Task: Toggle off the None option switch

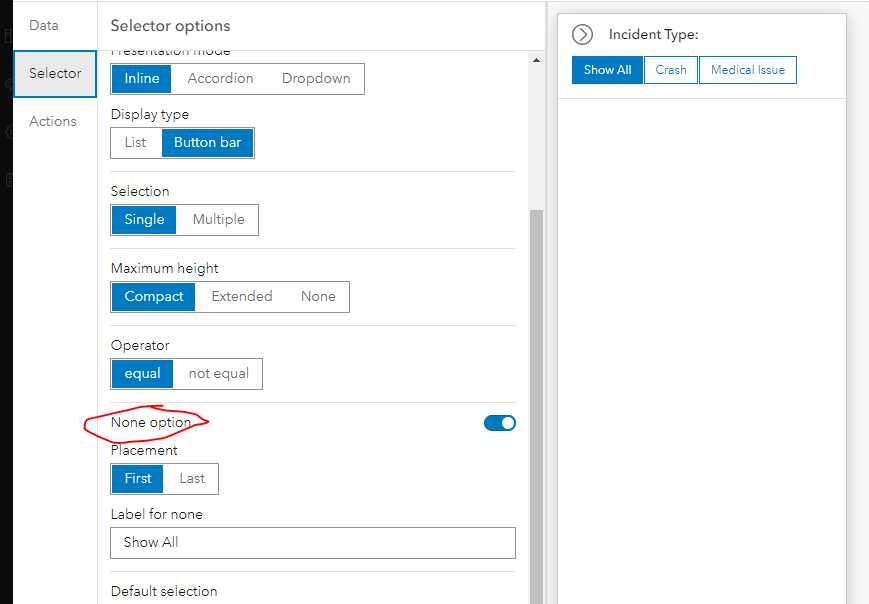Action: pos(499,423)
